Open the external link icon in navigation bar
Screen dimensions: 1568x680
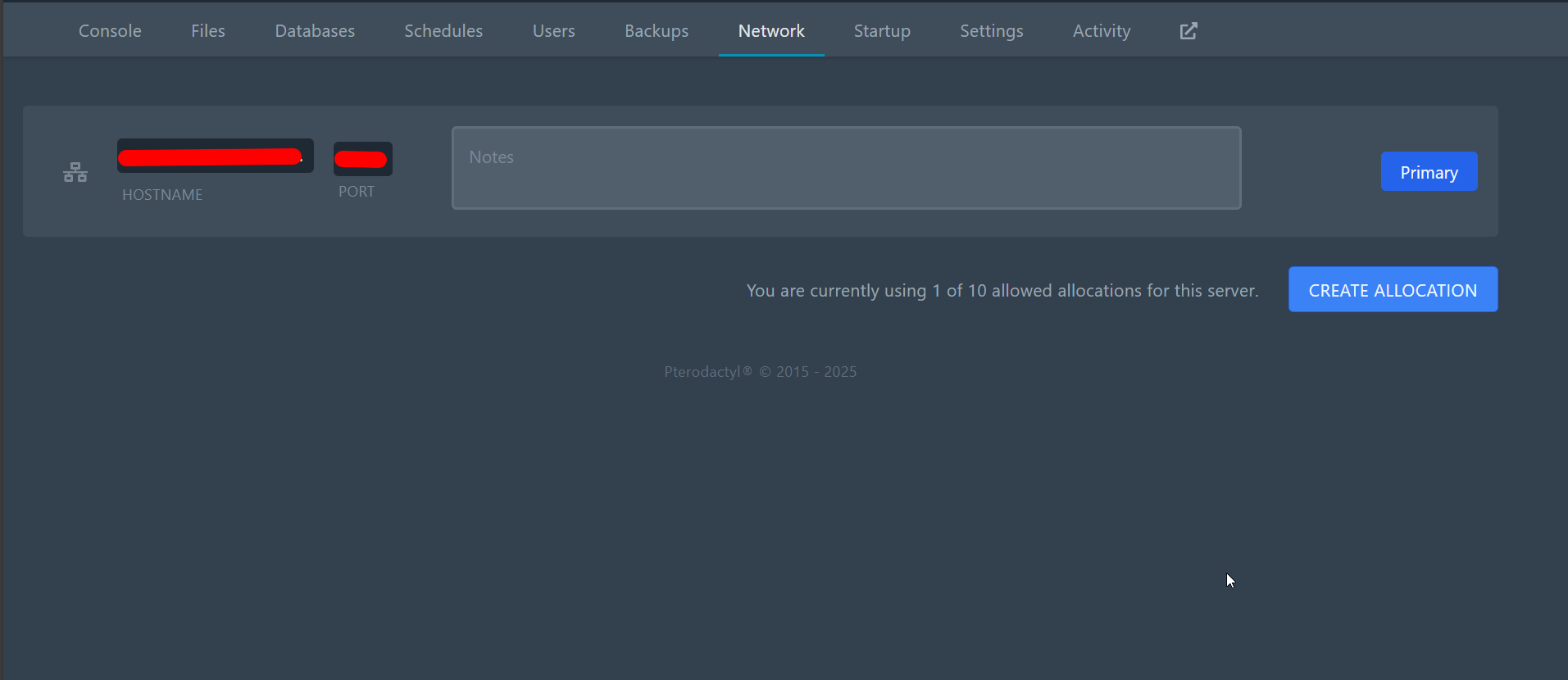point(1188,31)
